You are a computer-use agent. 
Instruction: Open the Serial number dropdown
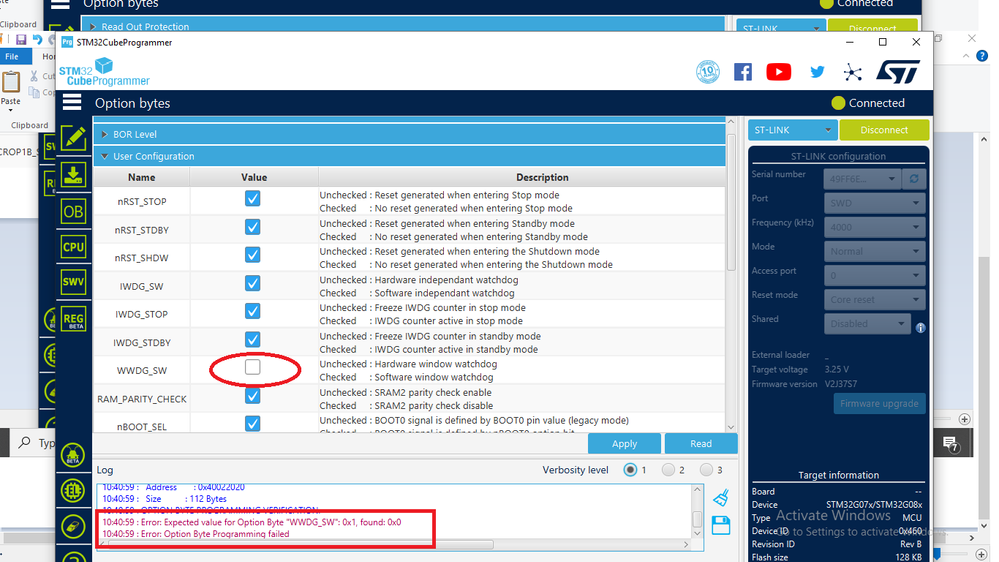coord(861,179)
